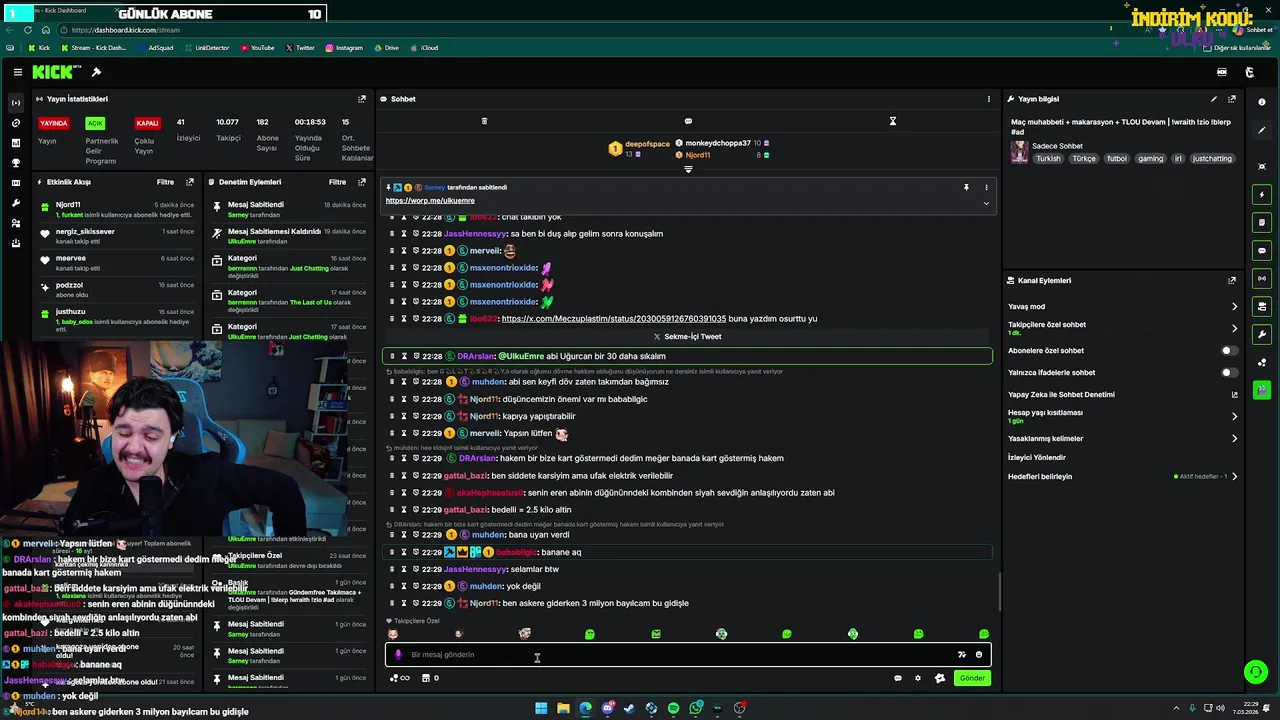The width and height of the screenshot is (1280, 720).
Task: Expand the chat leaderboard with the down arrow
Action: (688, 169)
